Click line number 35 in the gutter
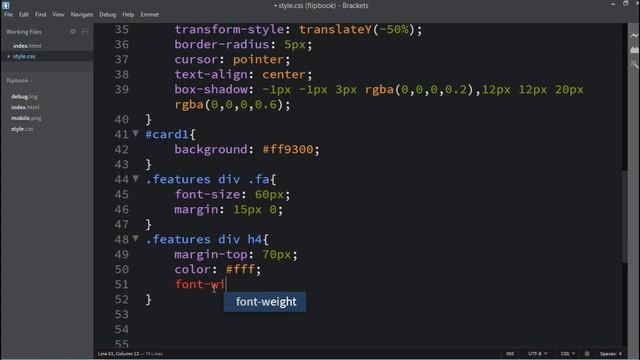Image resolution: width=640 pixels, height=360 pixels. click(x=121, y=29)
